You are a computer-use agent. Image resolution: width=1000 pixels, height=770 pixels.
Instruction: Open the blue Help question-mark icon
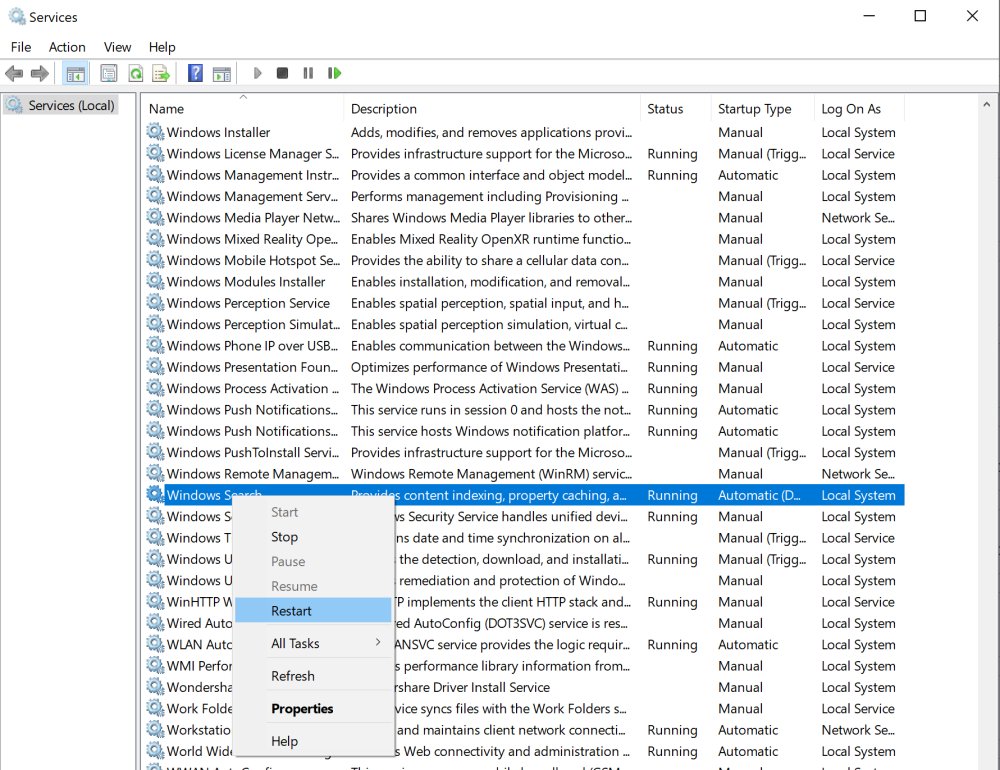tap(195, 73)
